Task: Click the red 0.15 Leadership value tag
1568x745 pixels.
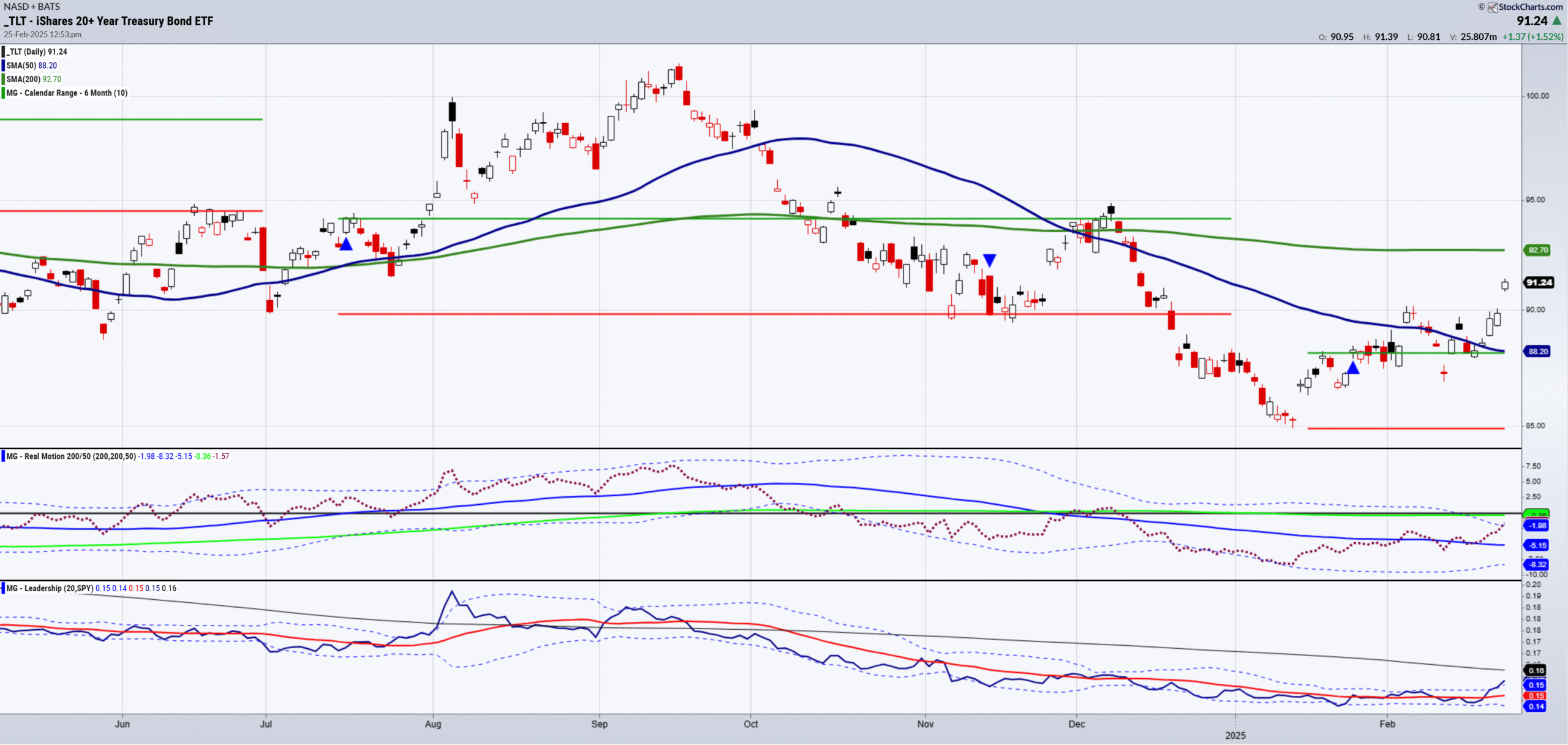Action: coord(1536,696)
